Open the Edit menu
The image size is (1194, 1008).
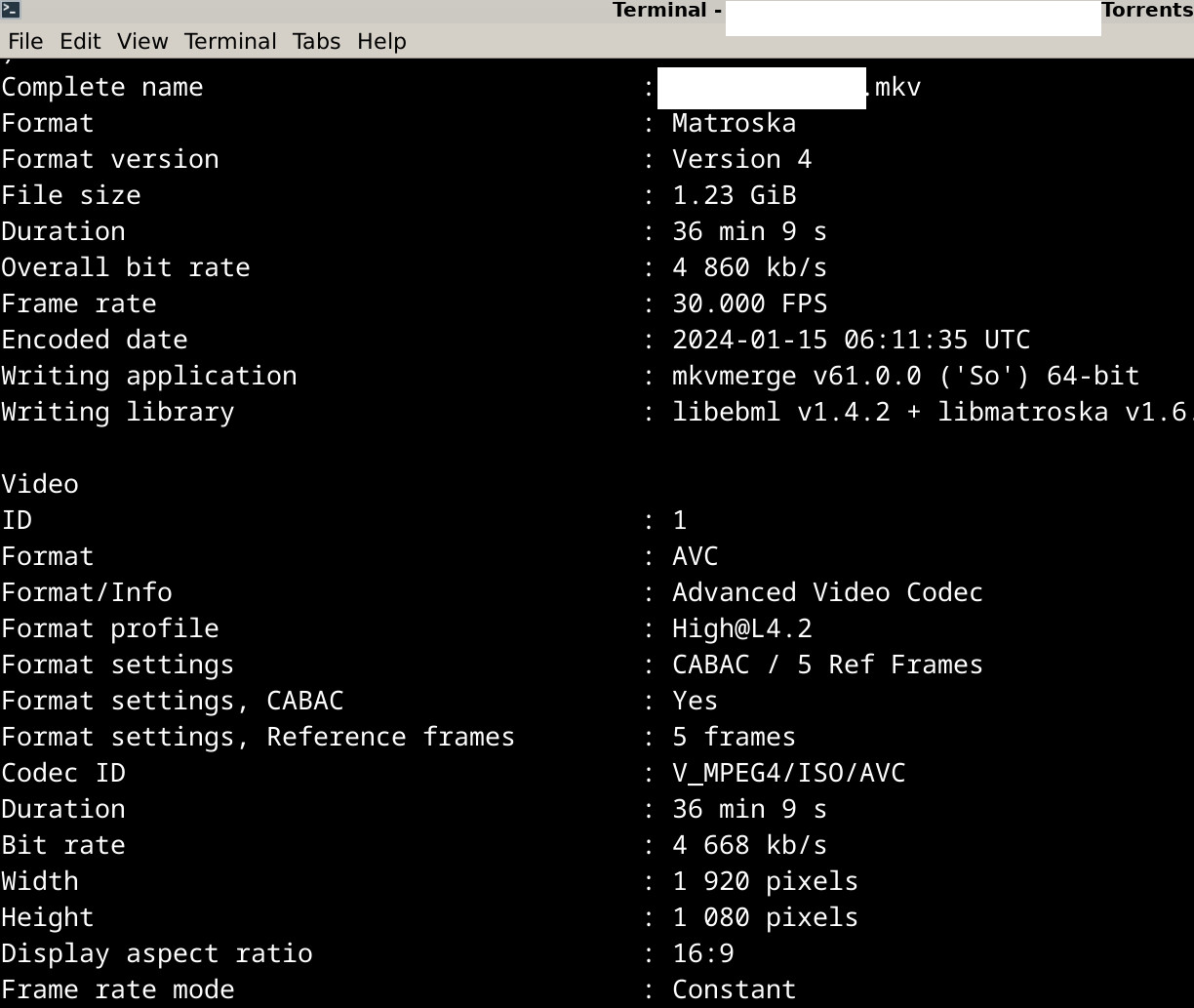80,41
